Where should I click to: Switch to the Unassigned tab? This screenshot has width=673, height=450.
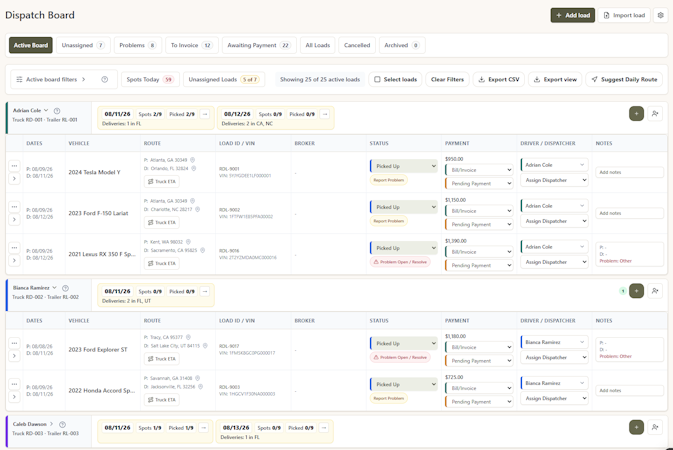tap(83, 45)
